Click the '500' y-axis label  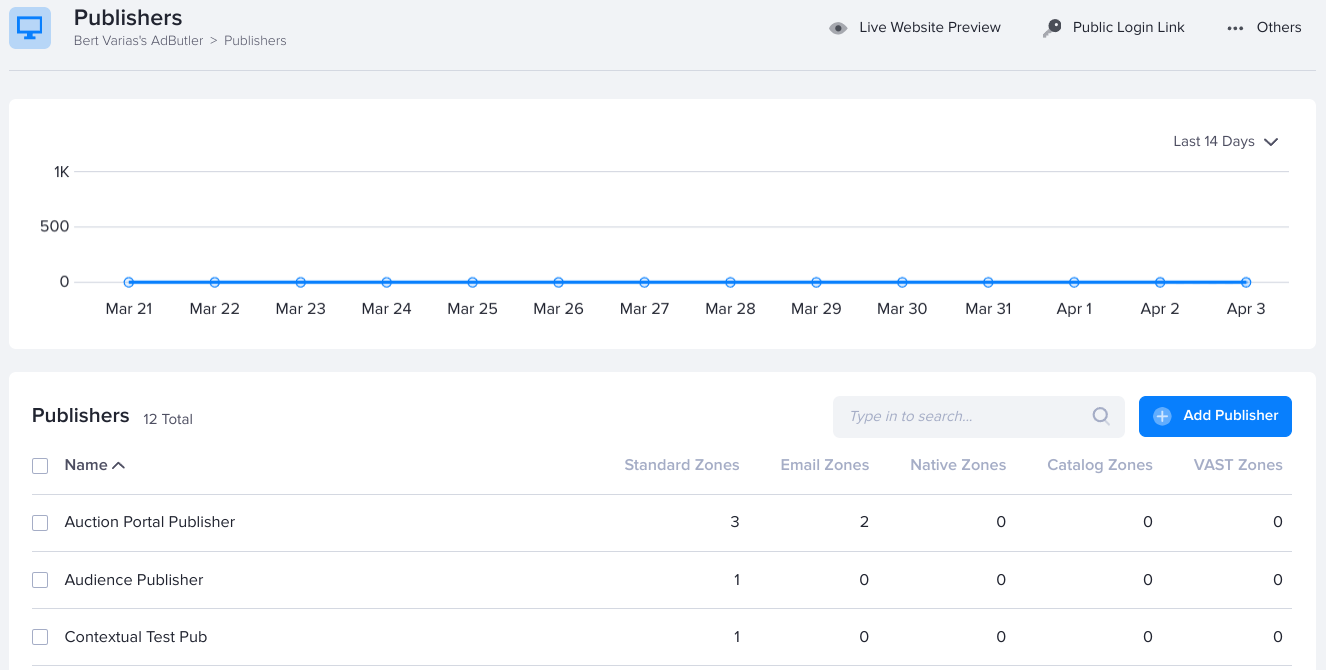pos(55,227)
